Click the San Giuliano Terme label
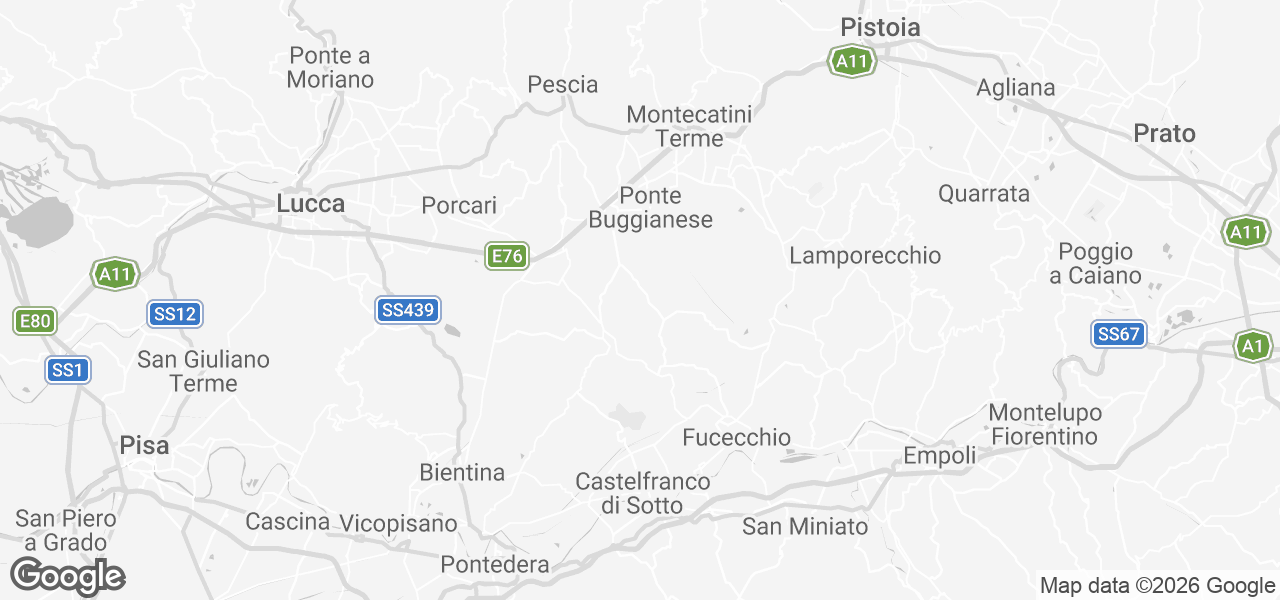 [x=204, y=371]
